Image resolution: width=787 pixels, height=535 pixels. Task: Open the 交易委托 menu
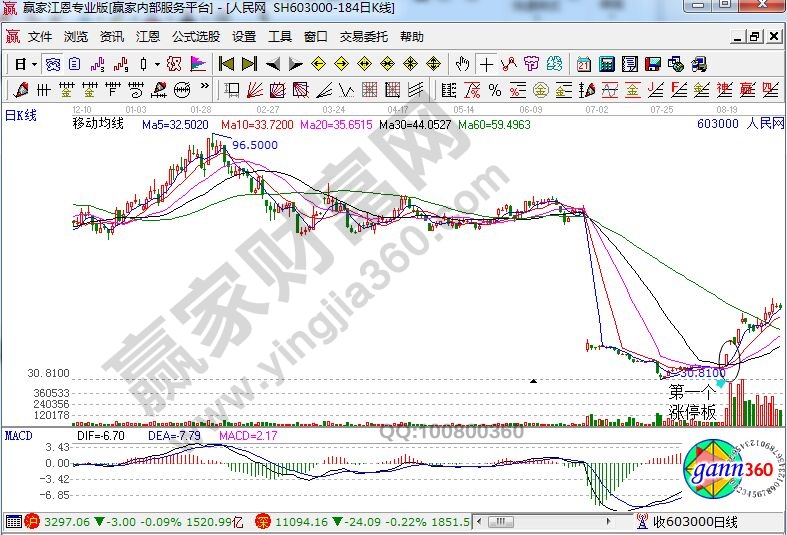[365, 37]
